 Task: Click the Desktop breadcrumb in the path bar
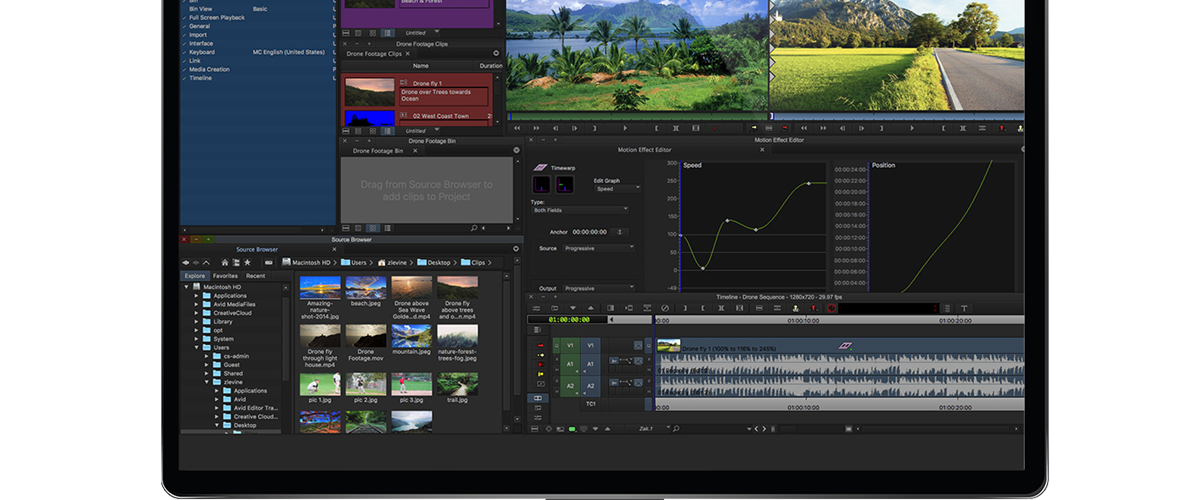(432, 262)
